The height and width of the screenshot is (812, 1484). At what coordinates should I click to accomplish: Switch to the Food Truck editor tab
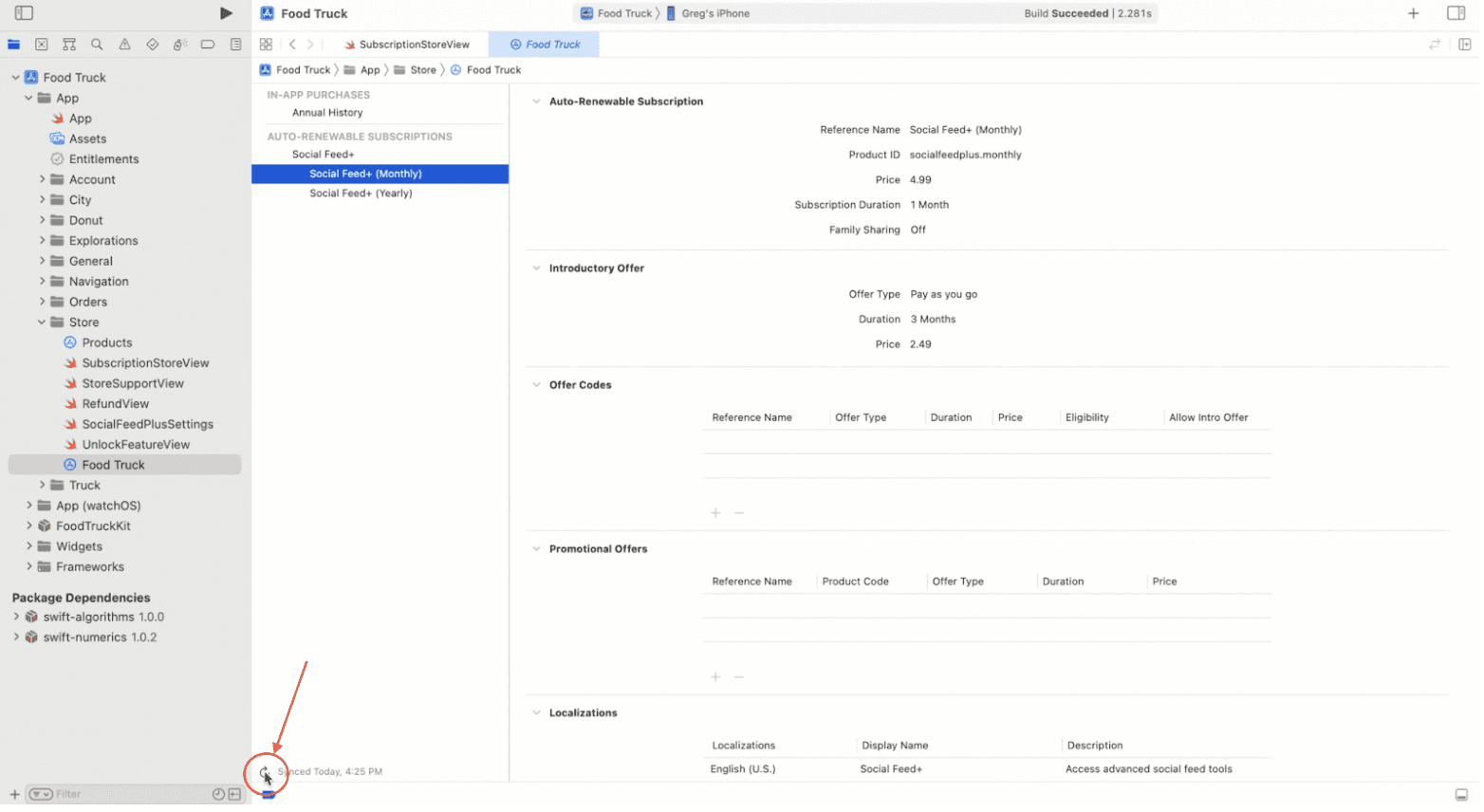[543, 44]
